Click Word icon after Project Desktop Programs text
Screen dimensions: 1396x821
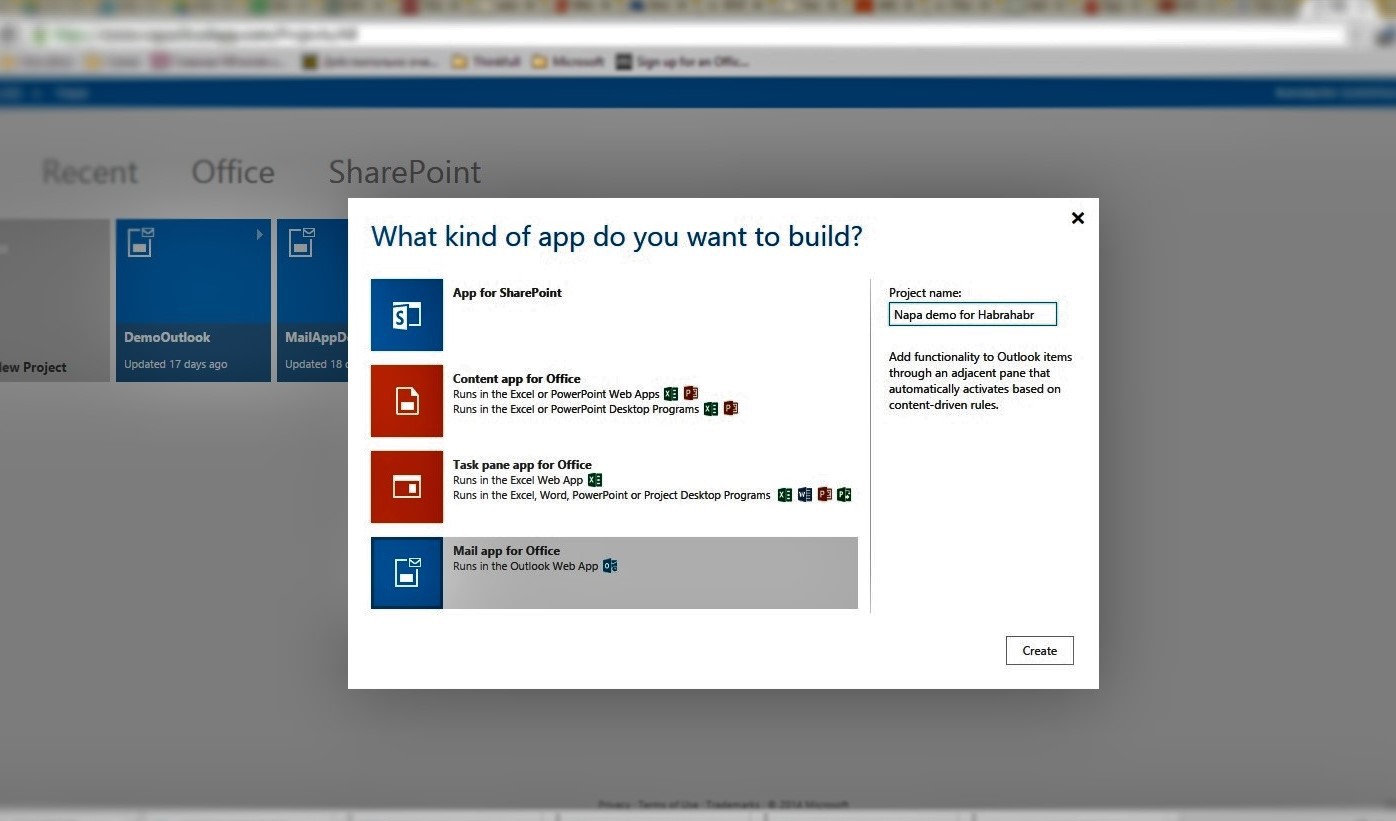[x=805, y=495]
